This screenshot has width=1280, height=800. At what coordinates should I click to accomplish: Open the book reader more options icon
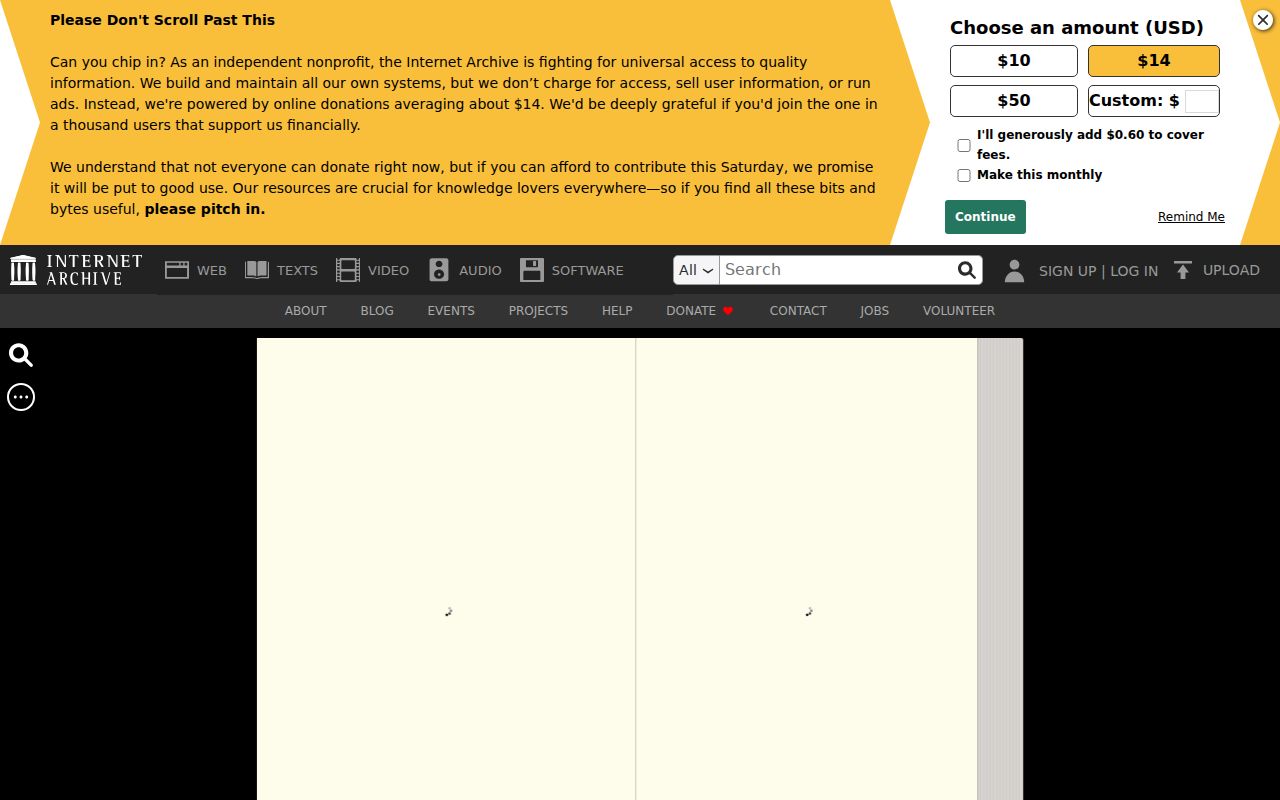[x=21, y=397]
